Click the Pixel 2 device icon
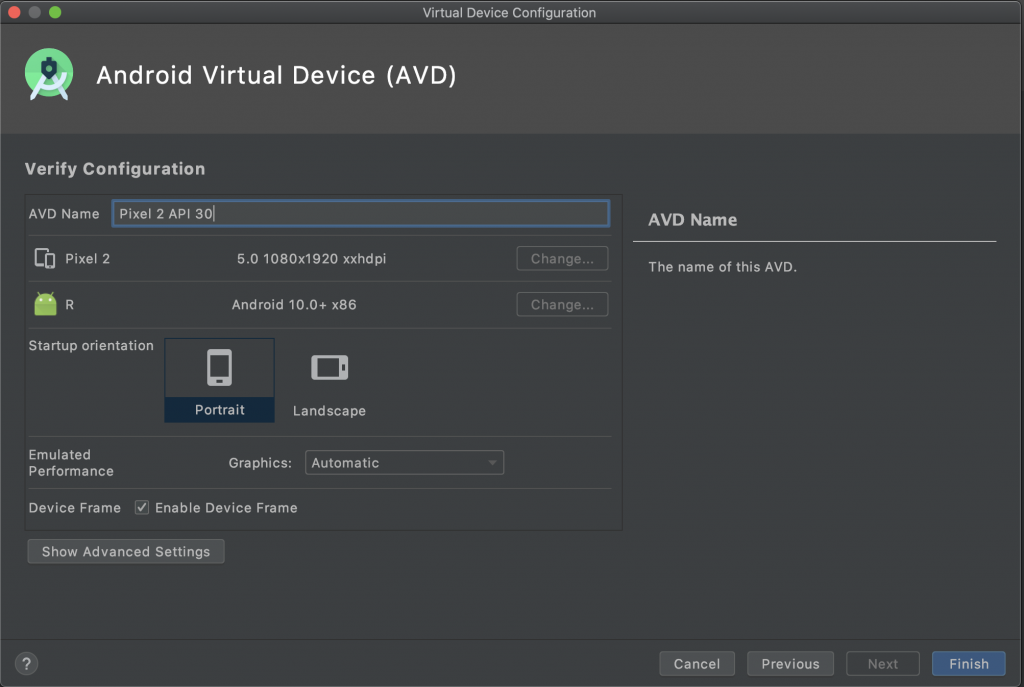Viewport: 1024px width, 687px height. point(44,259)
